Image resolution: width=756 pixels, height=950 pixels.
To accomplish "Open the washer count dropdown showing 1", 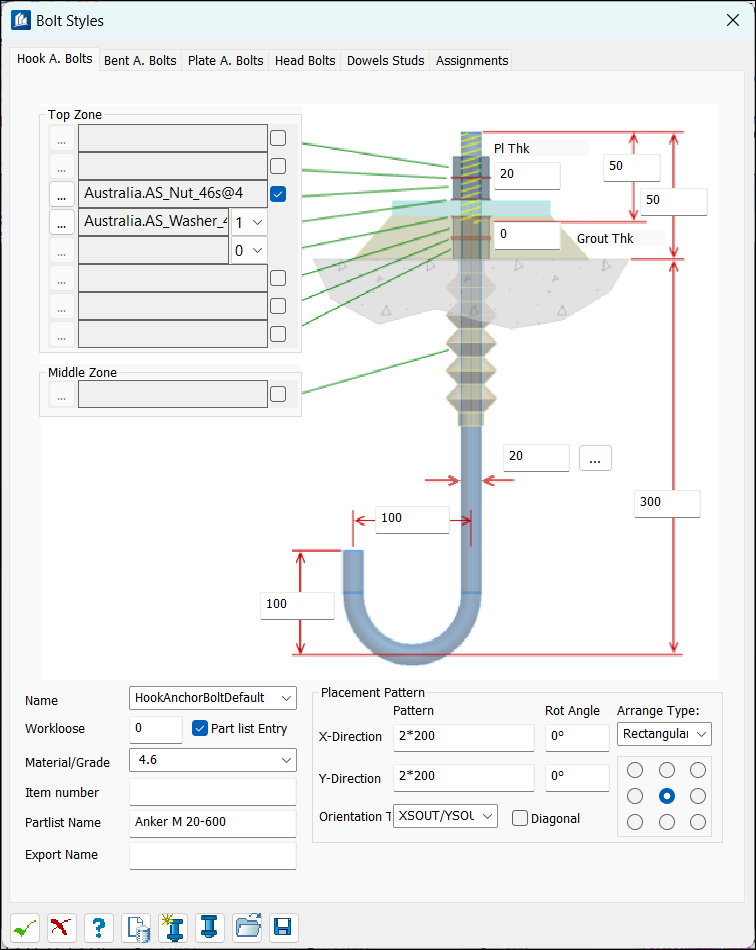I will (248, 222).
